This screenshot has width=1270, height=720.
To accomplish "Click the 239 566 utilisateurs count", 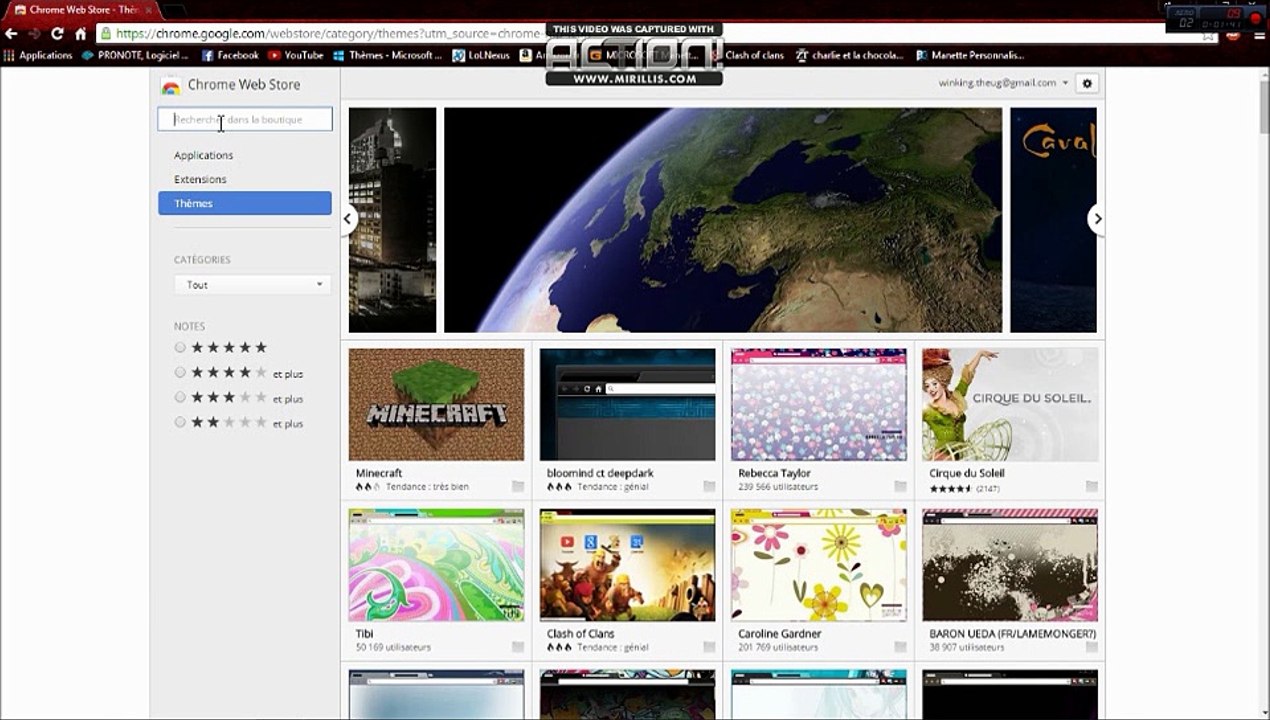I will 778,487.
